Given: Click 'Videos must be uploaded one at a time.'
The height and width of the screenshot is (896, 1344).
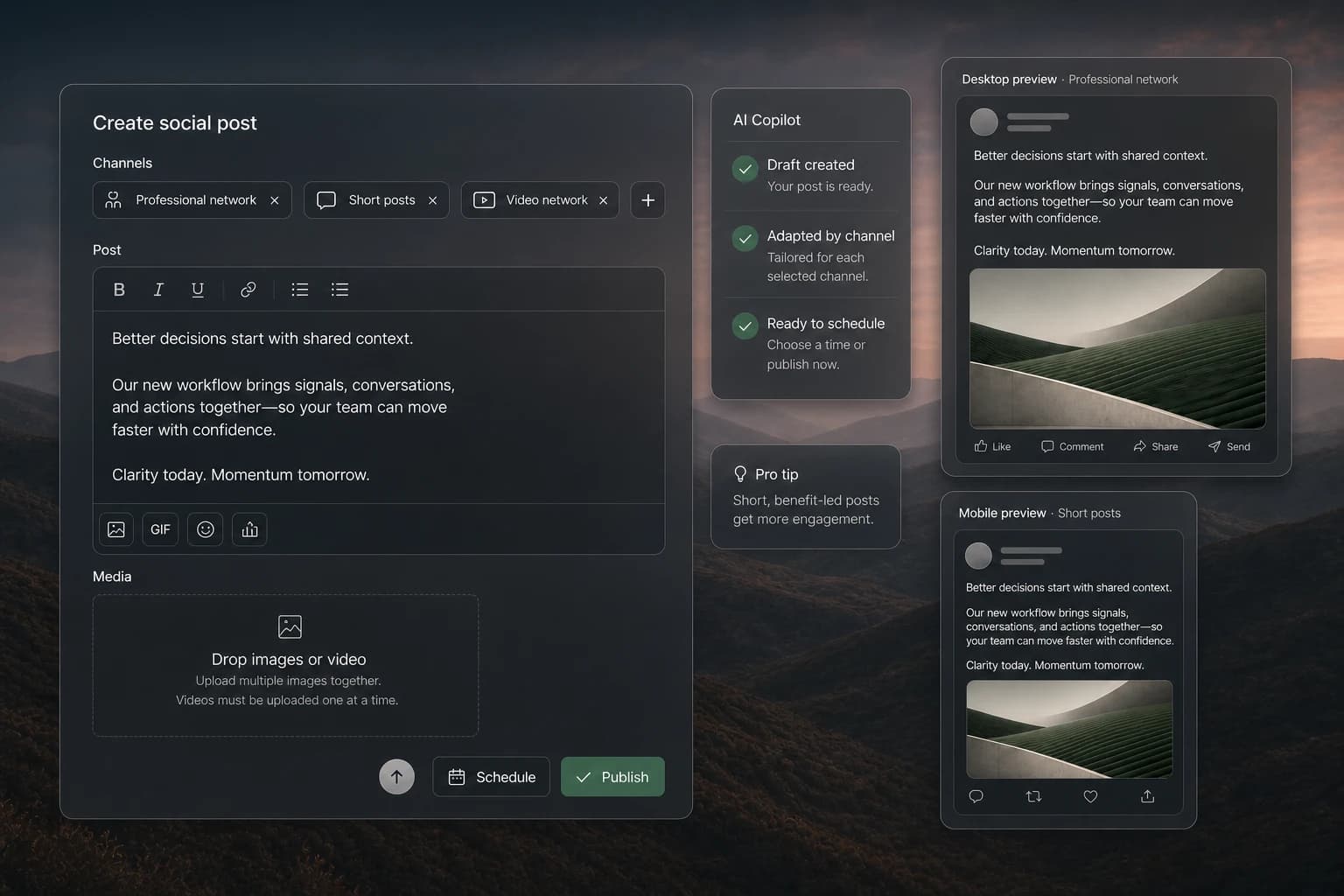Looking at the screenshot, I should pyautogui.click(x=287, y=700).
